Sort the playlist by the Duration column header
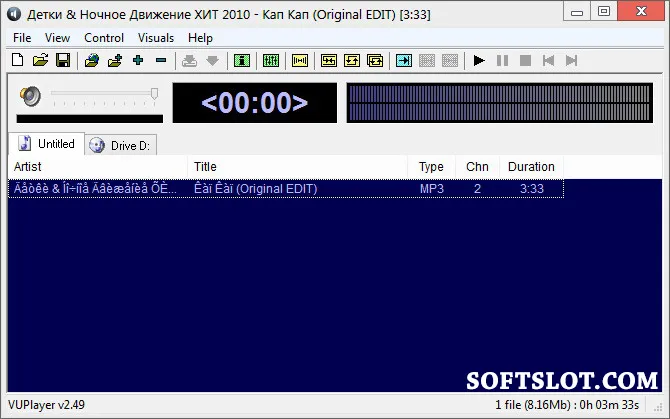Viewport: 670px width, 419px height. tap(531, 167)
